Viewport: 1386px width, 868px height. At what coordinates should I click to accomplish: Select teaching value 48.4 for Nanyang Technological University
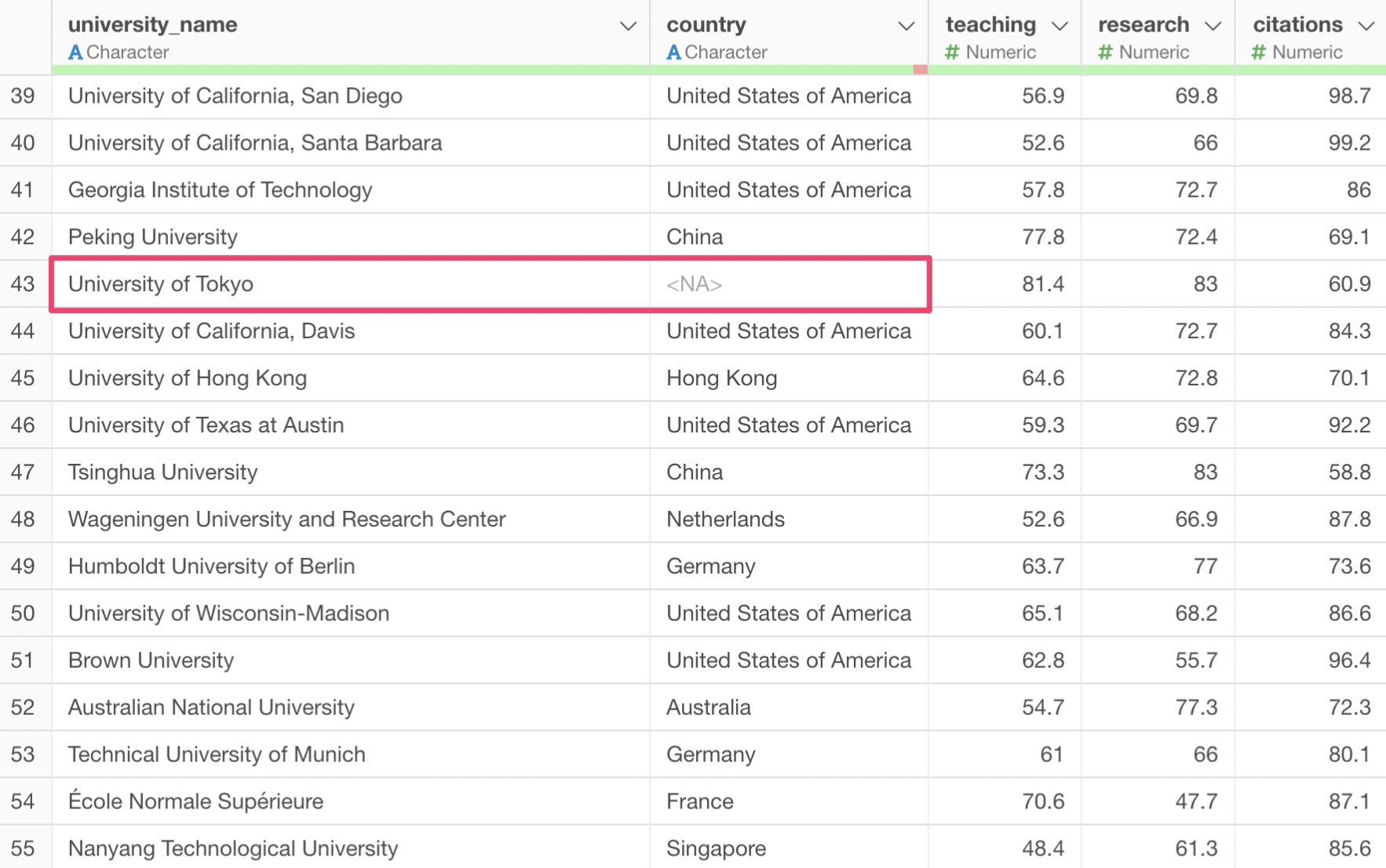point(1005,848)
